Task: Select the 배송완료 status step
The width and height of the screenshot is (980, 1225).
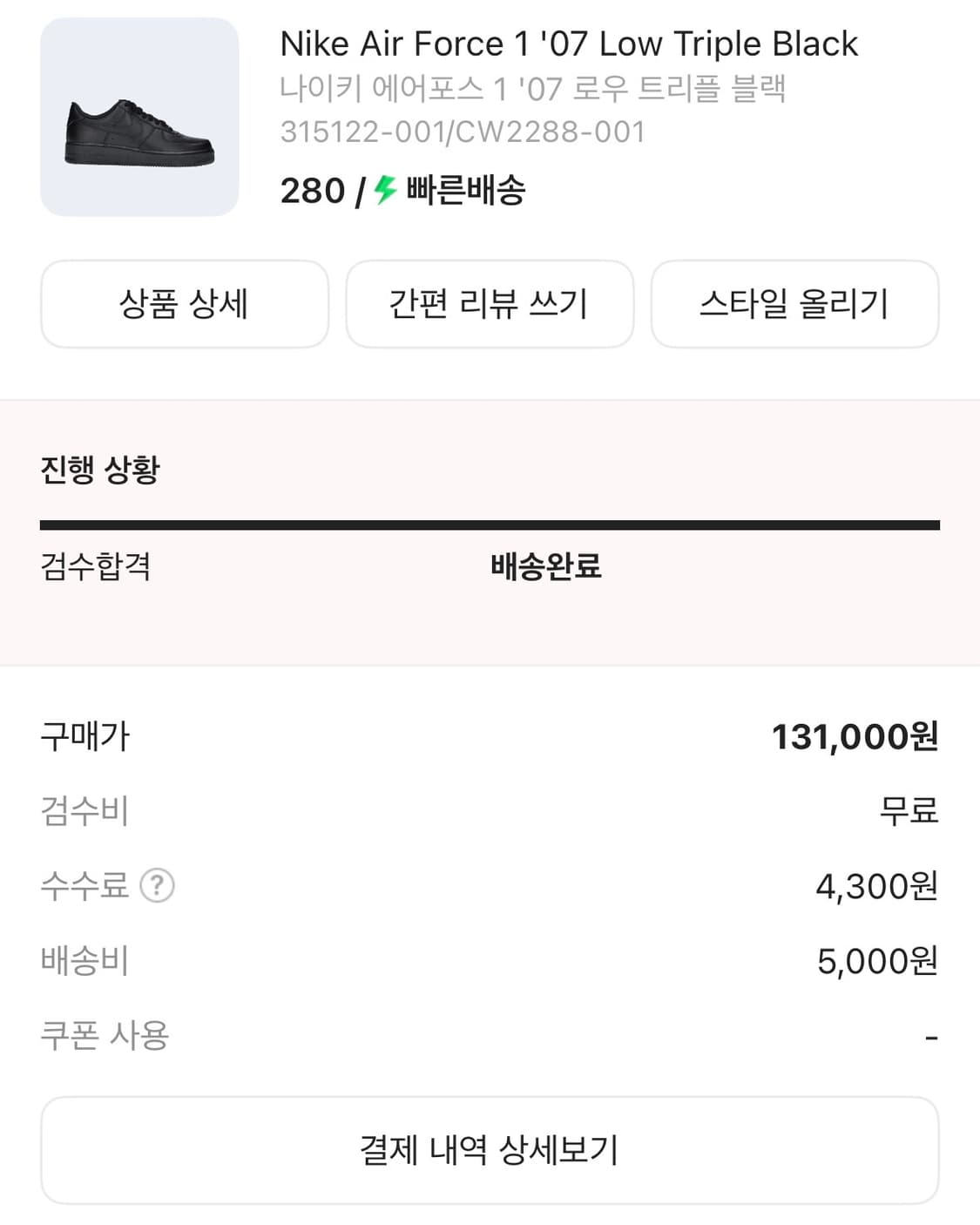Action: point(545,566)
